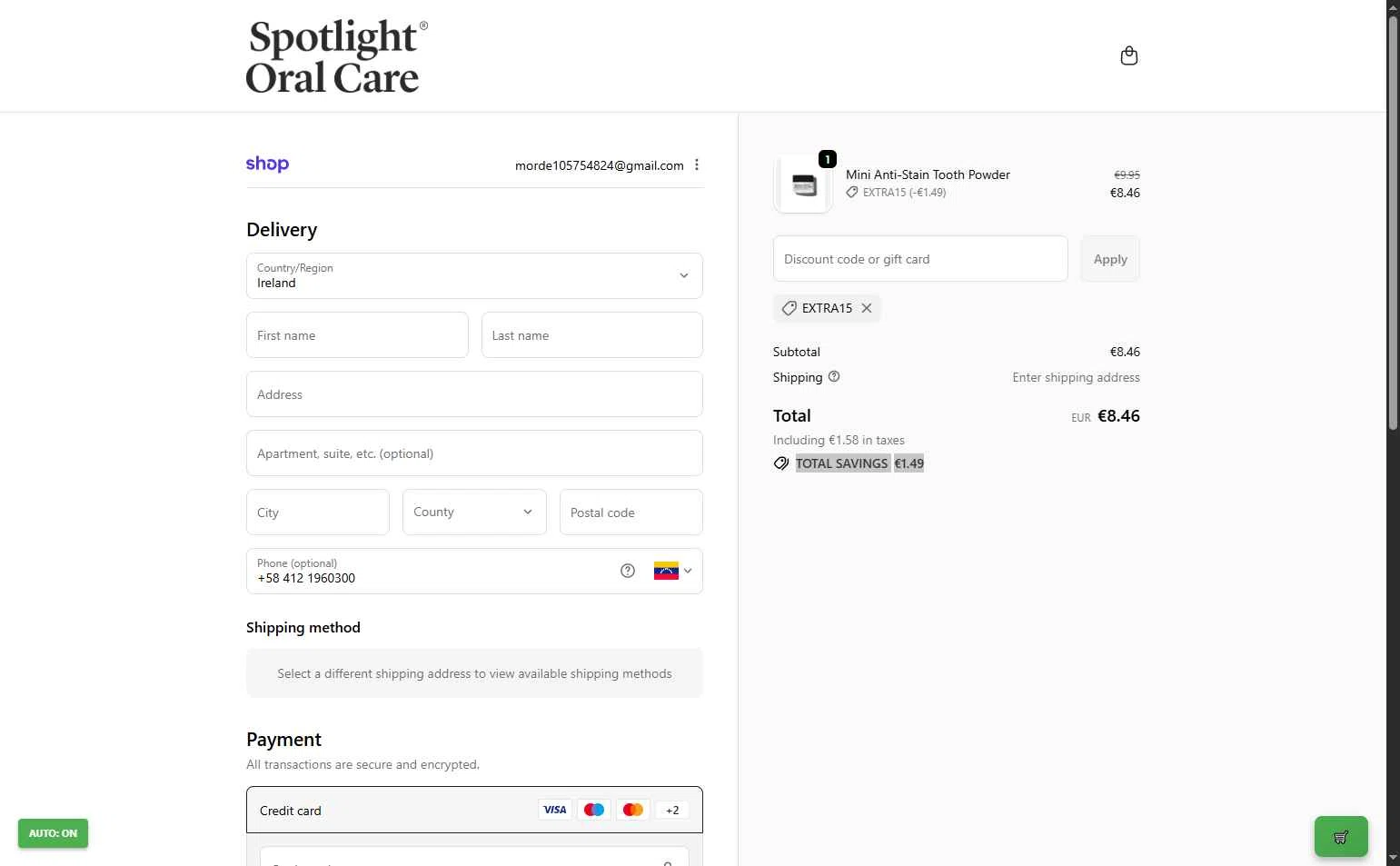This screenshot has height=866, width=1400.
Task: Focus the First name field
Action: (357, 335)
